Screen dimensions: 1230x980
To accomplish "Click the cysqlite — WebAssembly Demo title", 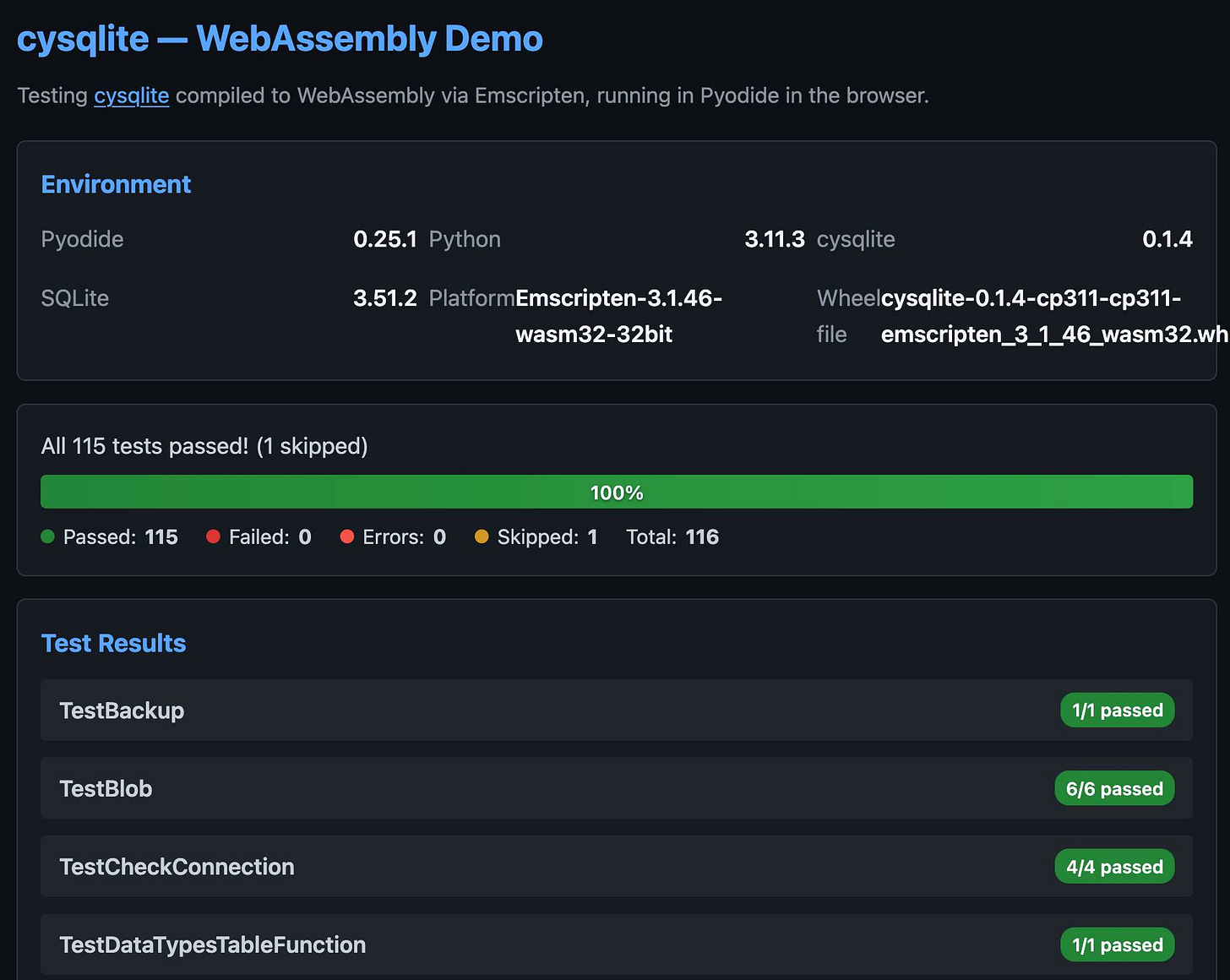I will coord(280,38).
